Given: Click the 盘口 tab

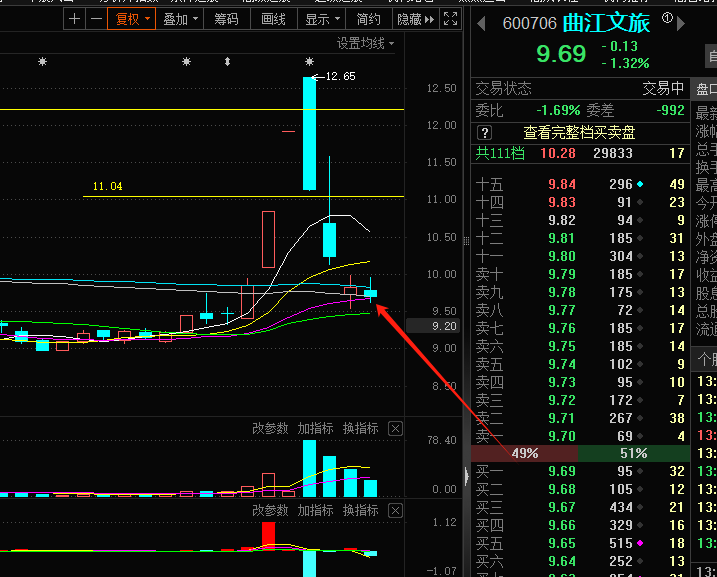Looking at the screenshot, I should 704,89.
